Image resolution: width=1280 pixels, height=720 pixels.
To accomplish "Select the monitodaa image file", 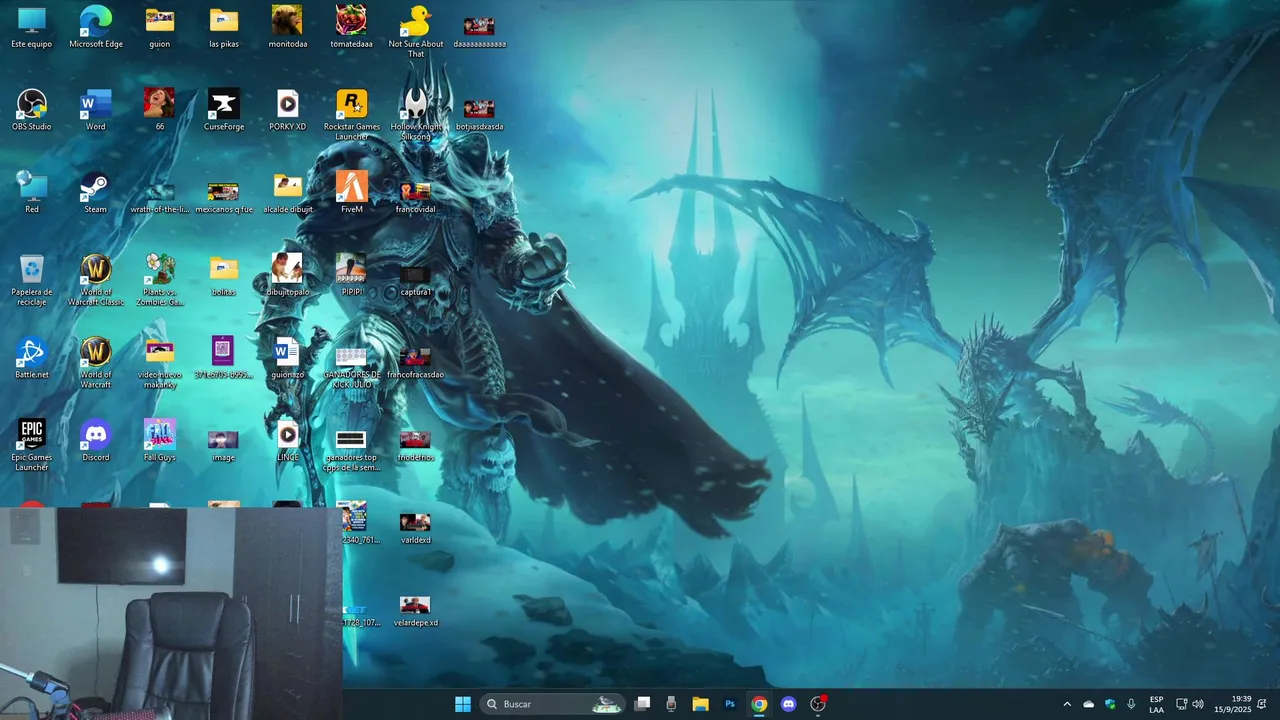I will [288, 28].
